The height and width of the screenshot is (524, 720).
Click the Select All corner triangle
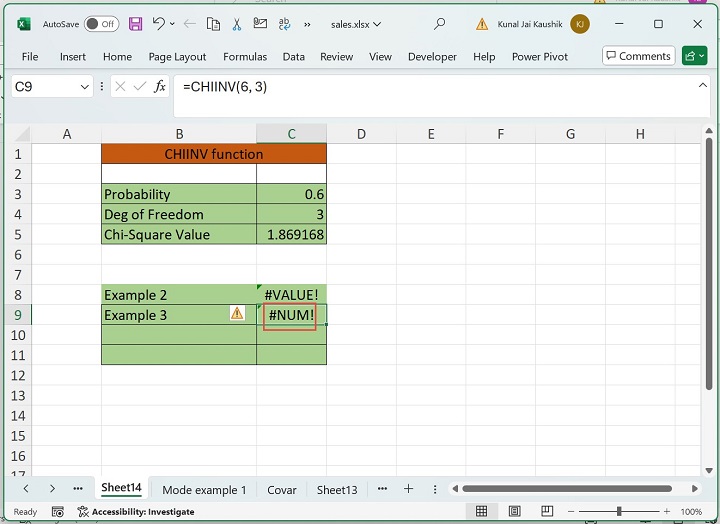pyautogui.click(x=21, y=134)
